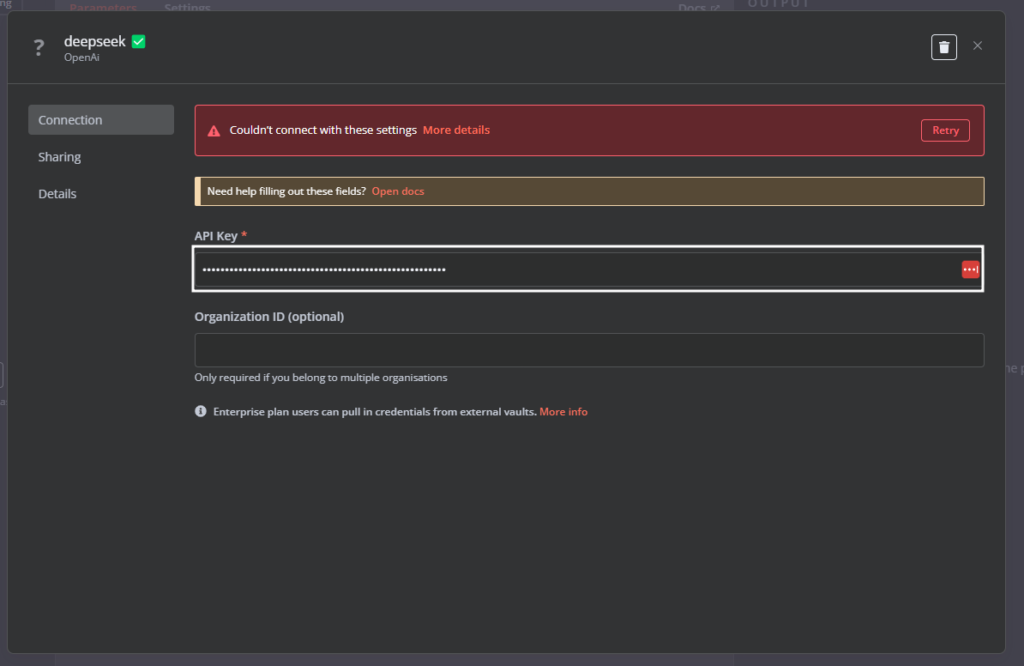
Task: Delete the deepseek credential with trash icon
Action: (x=944, y=47)
